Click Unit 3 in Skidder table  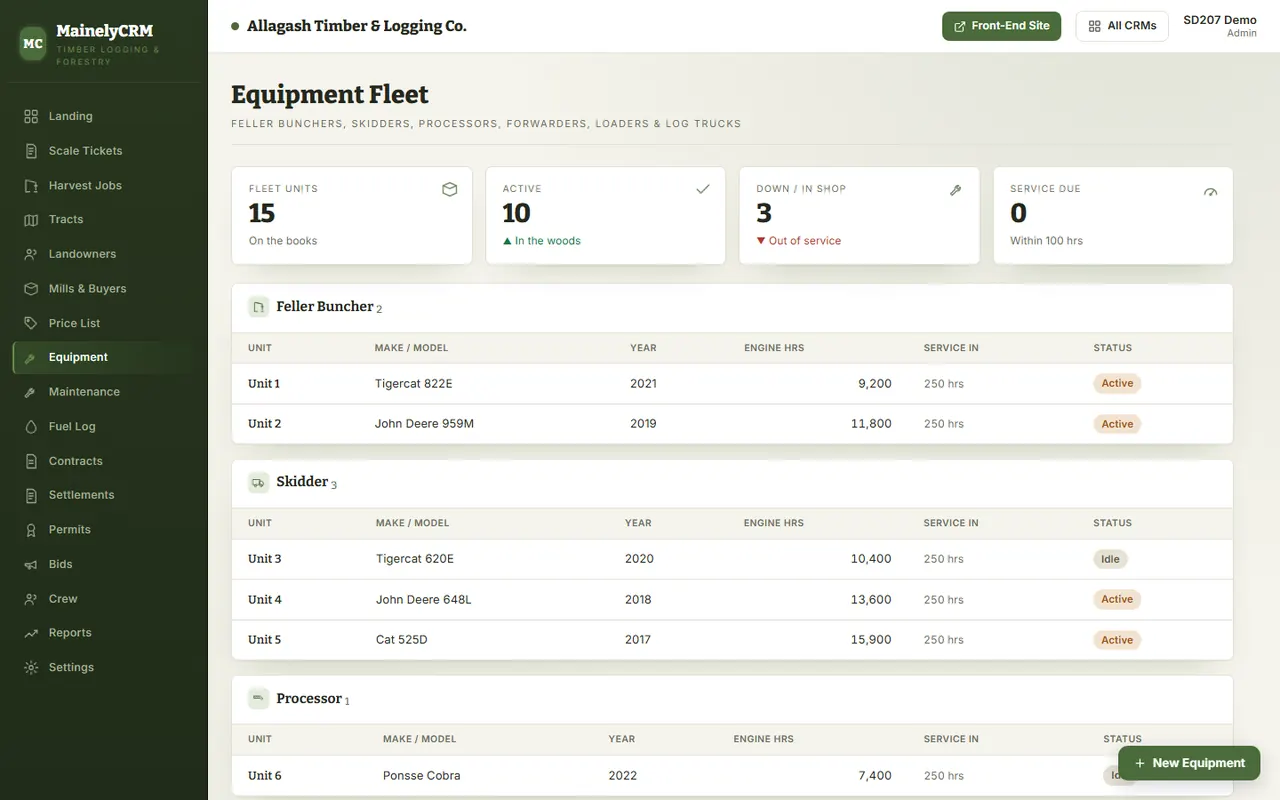pos(265,559)
